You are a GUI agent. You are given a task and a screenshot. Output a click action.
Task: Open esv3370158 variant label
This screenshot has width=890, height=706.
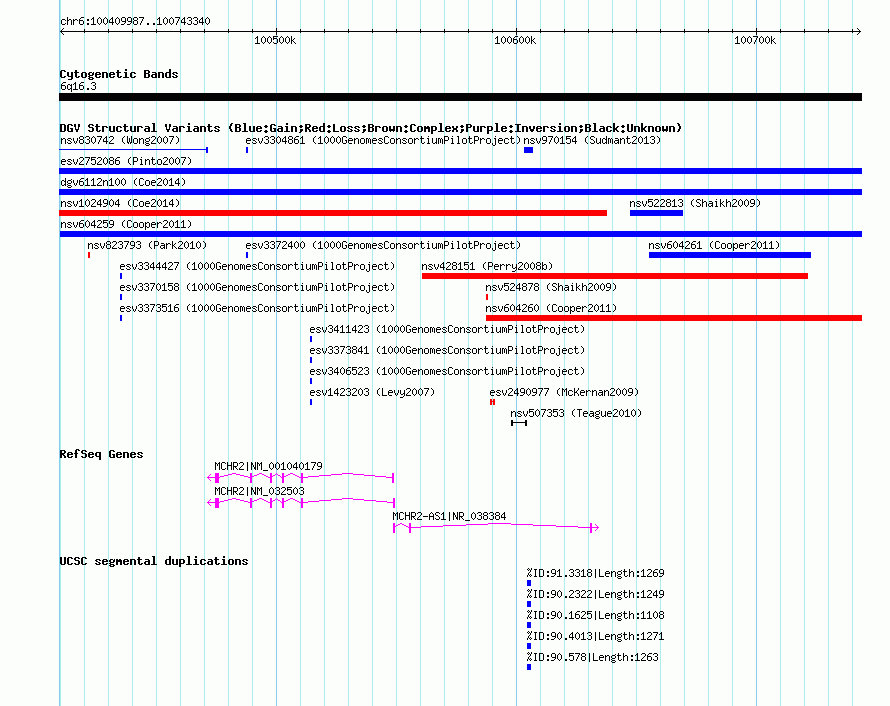(x=257, y=287)
